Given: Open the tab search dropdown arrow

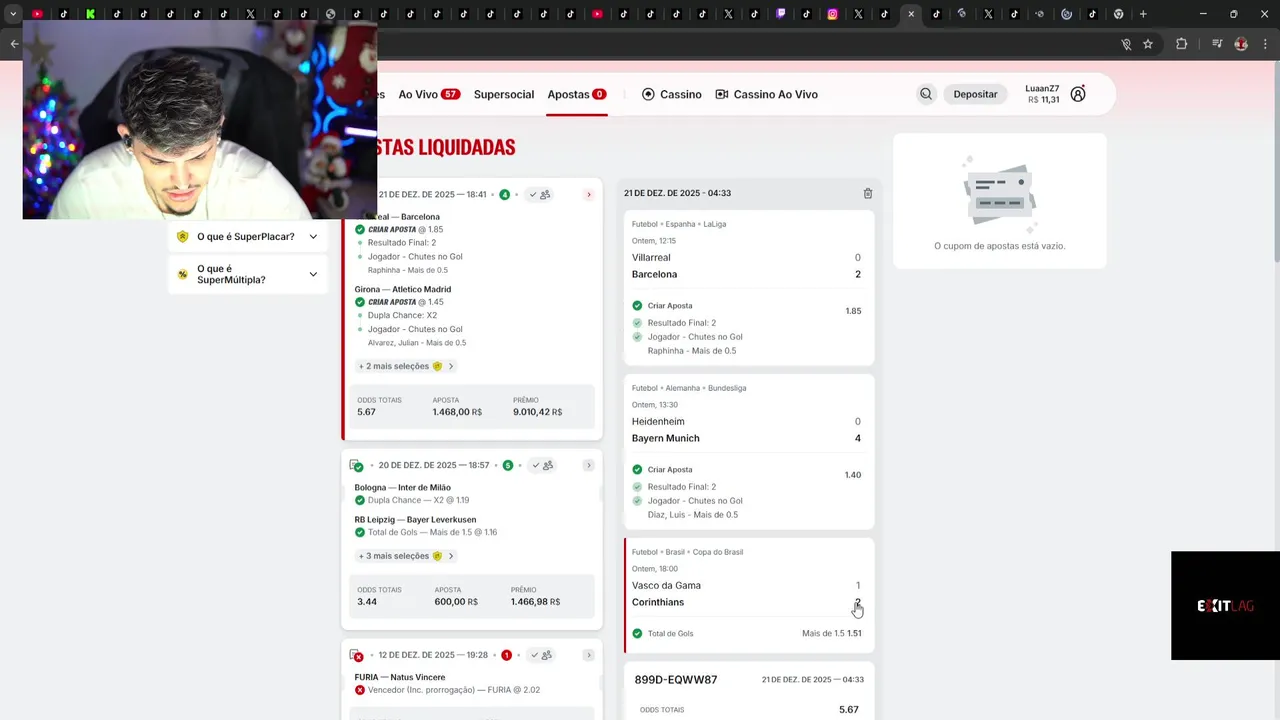Looking at the screenshot, I should pyautogui.click(x=13, y=14).
